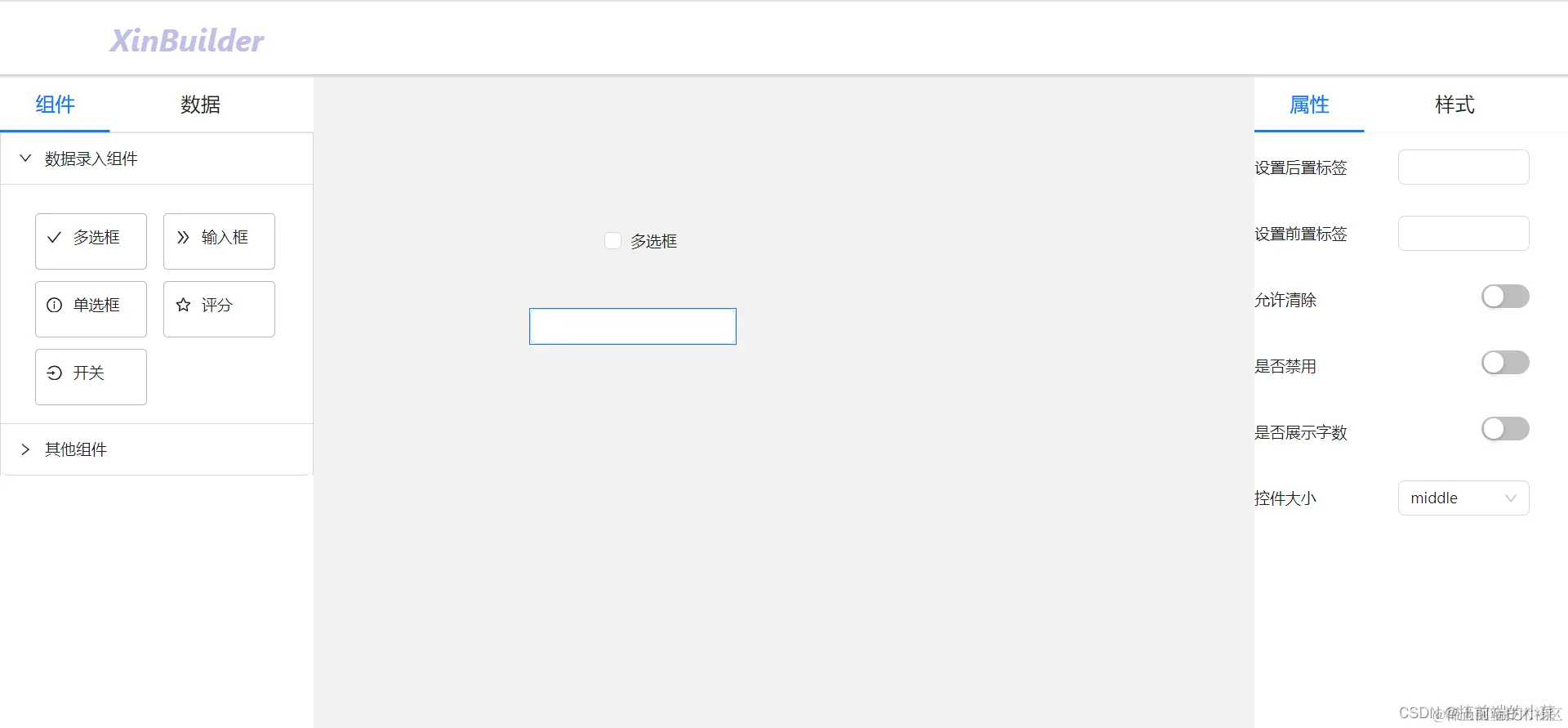Collapse the 数据录入组件 section

click(157, 159)
